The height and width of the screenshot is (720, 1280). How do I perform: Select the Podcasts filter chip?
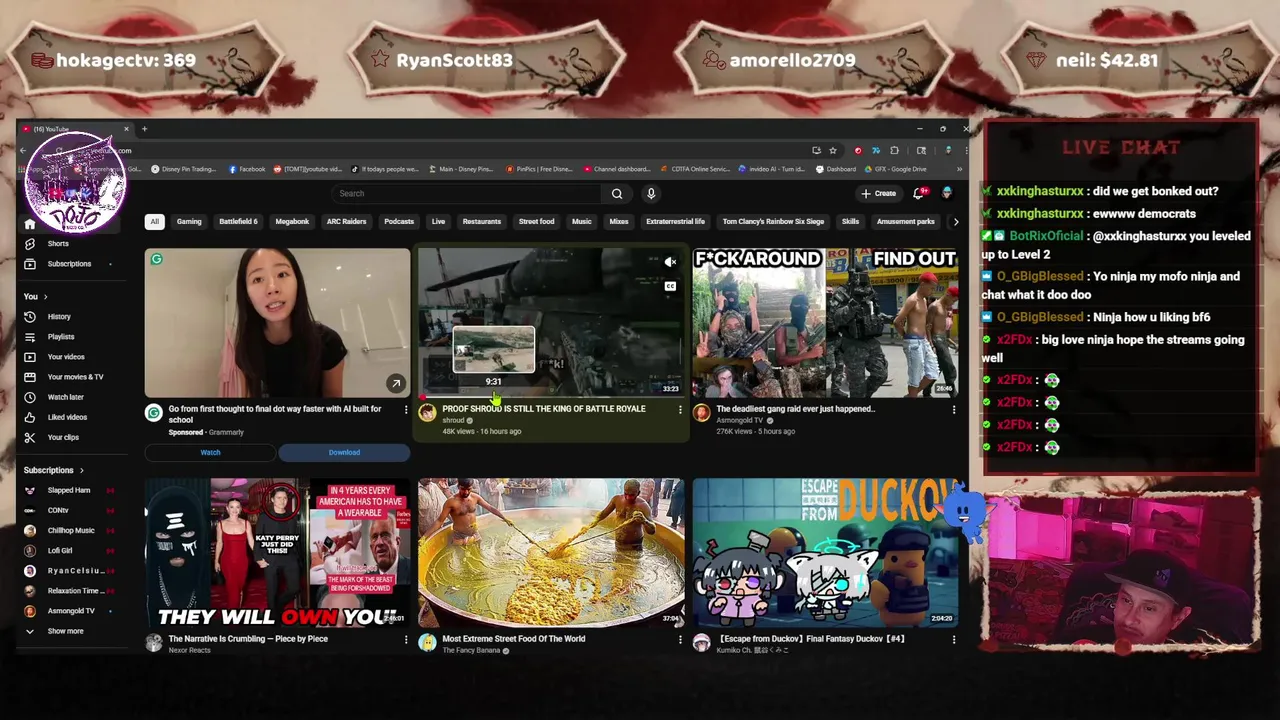click(x=399, y=222)
